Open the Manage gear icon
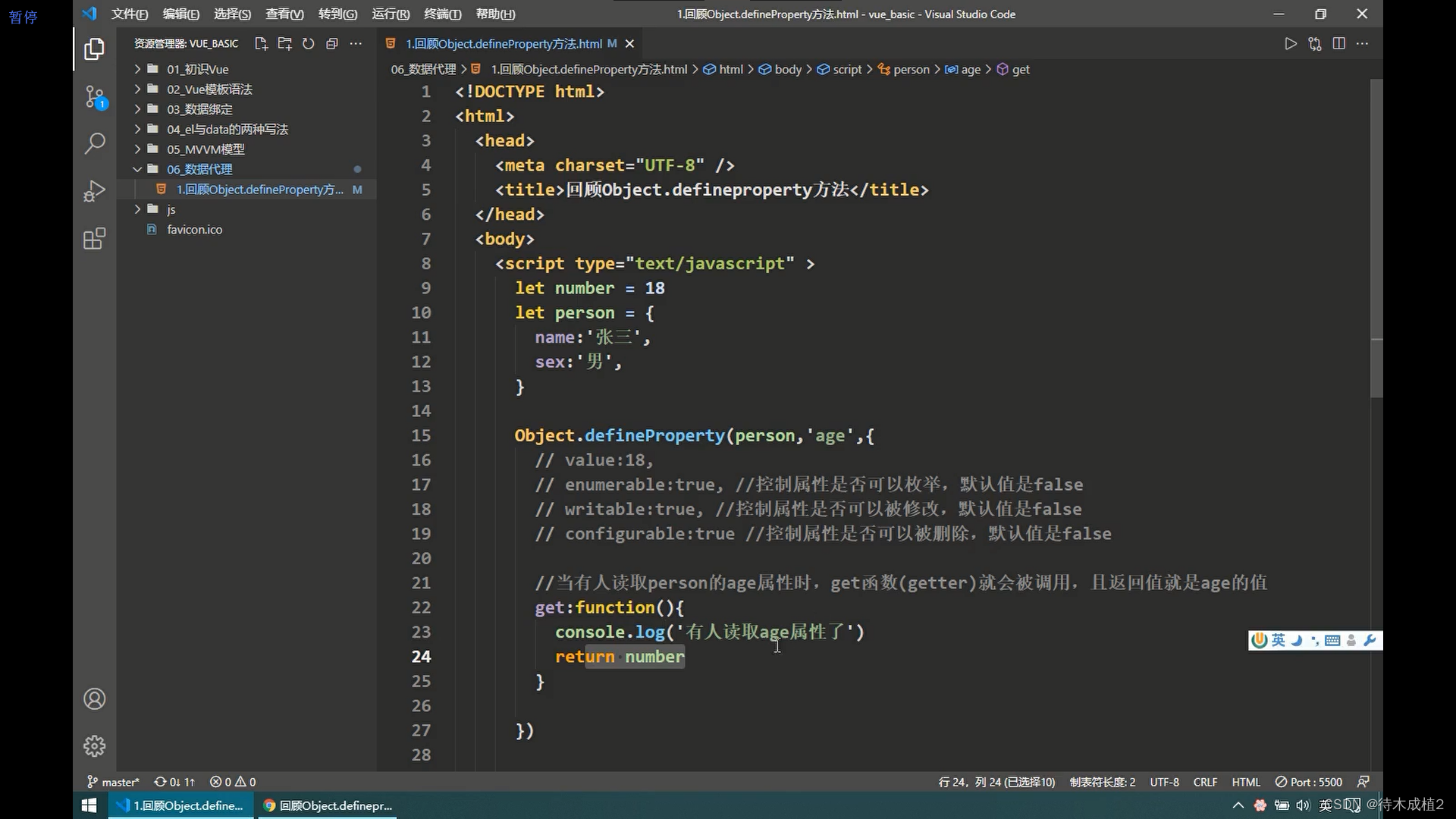This screenshot has height=819, width=1456. tap(94, 746)
